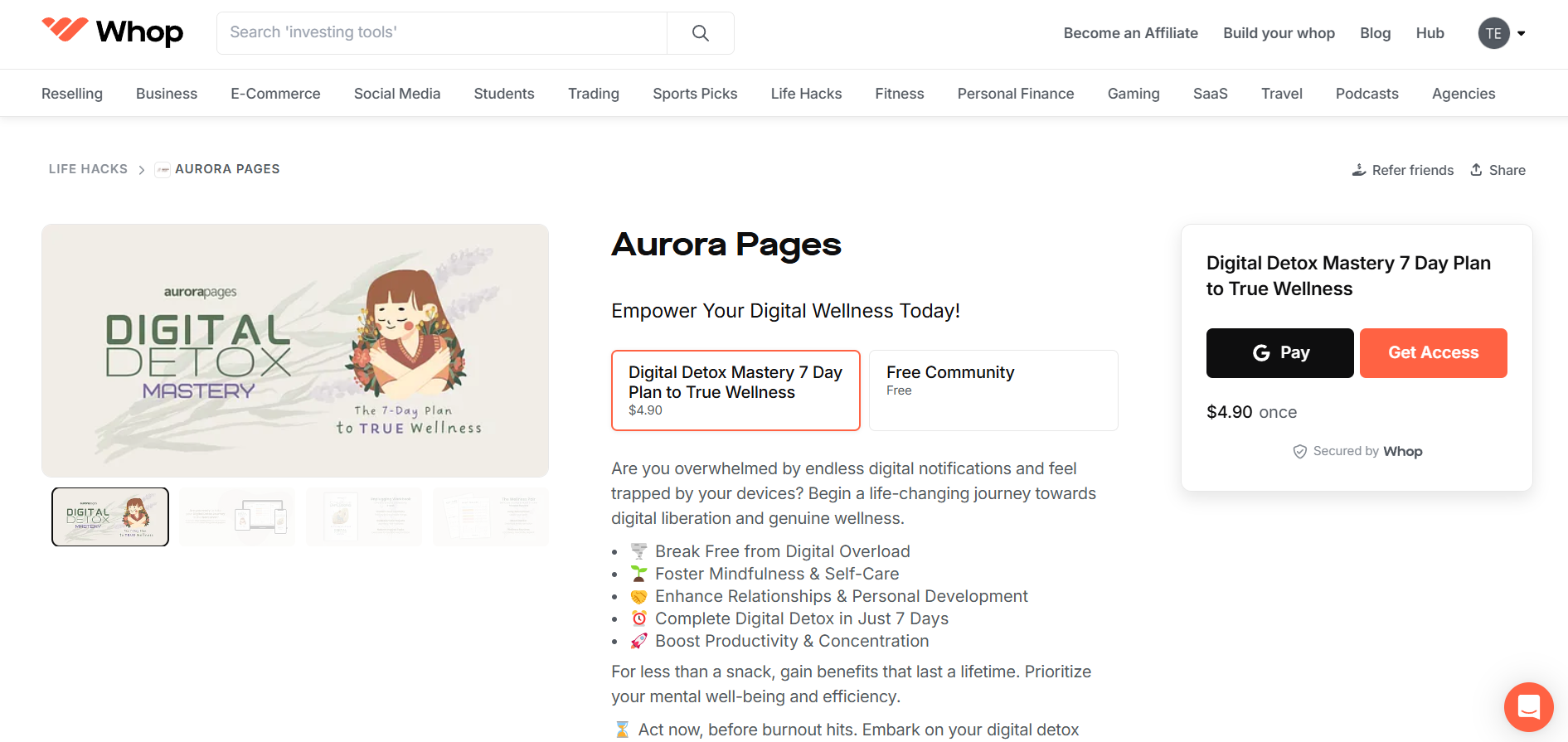Viewport: 1568px width, 742px height.
Task: Open the TE user avatar
Action: (x=1493, y=33)
